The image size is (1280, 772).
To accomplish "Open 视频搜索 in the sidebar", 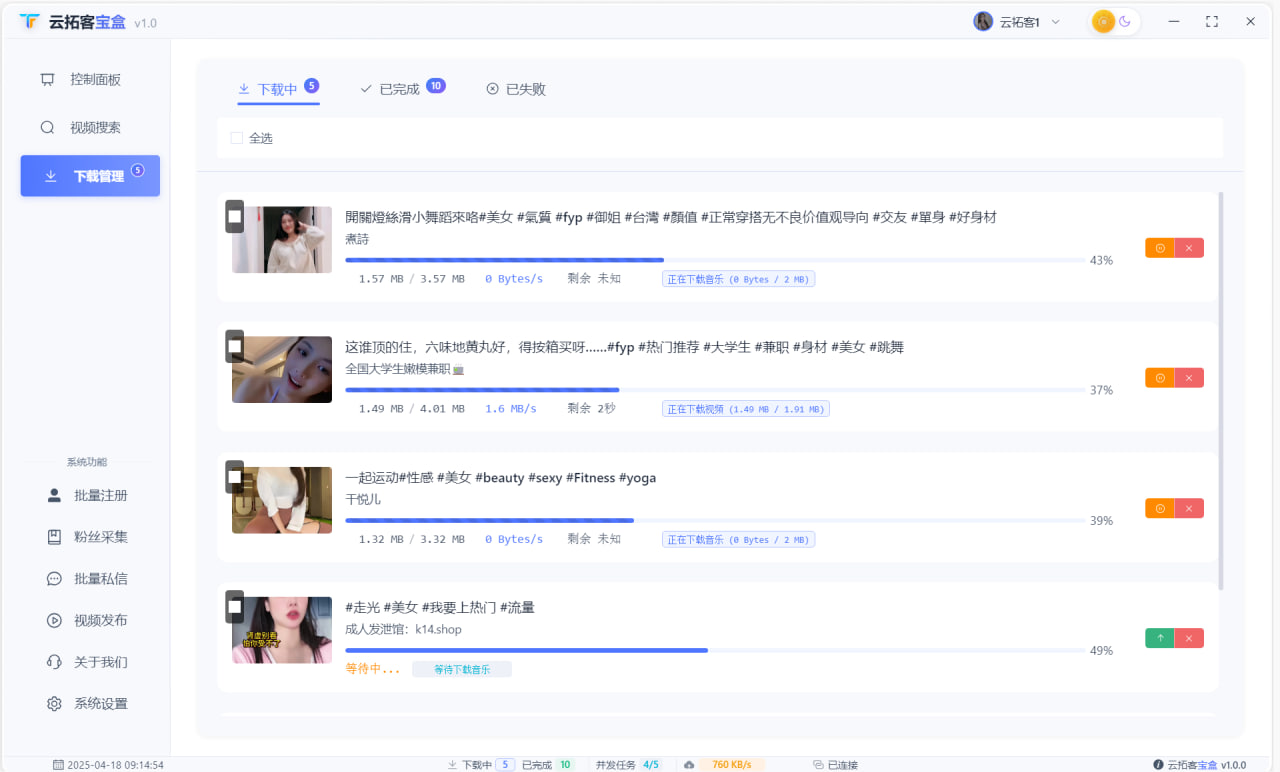I will [95, 128].
